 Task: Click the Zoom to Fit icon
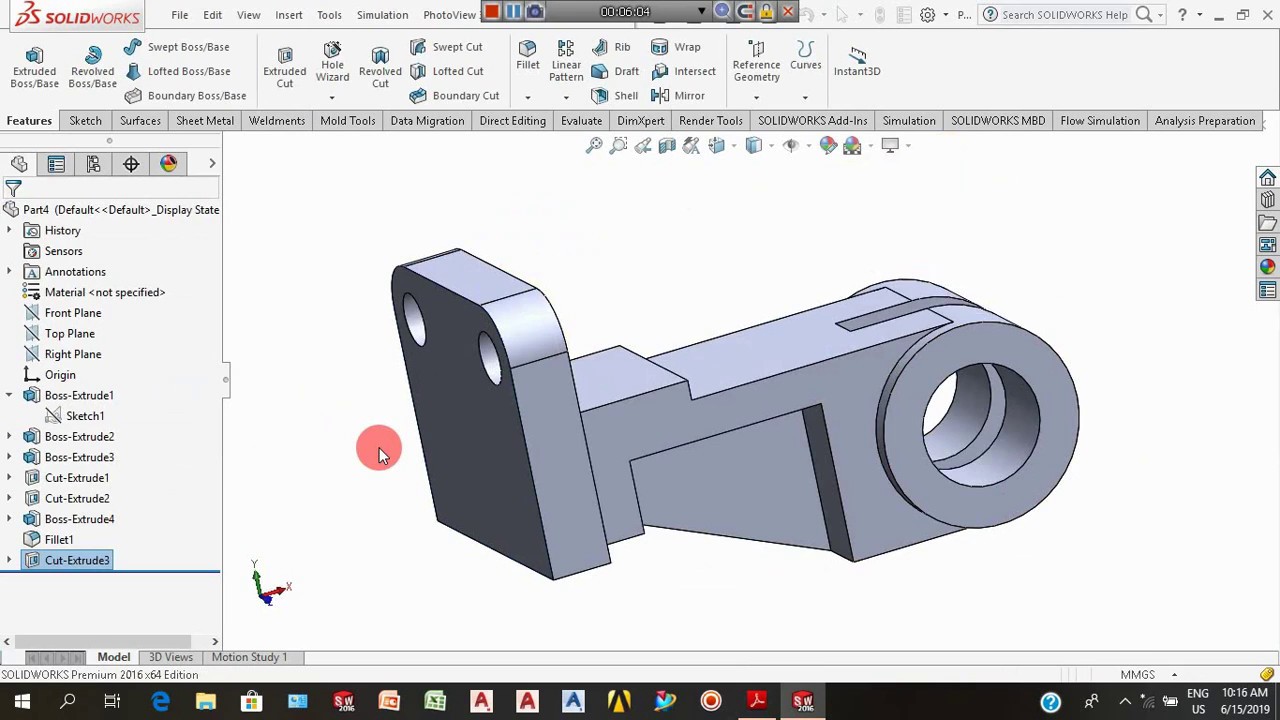[594, 146]
